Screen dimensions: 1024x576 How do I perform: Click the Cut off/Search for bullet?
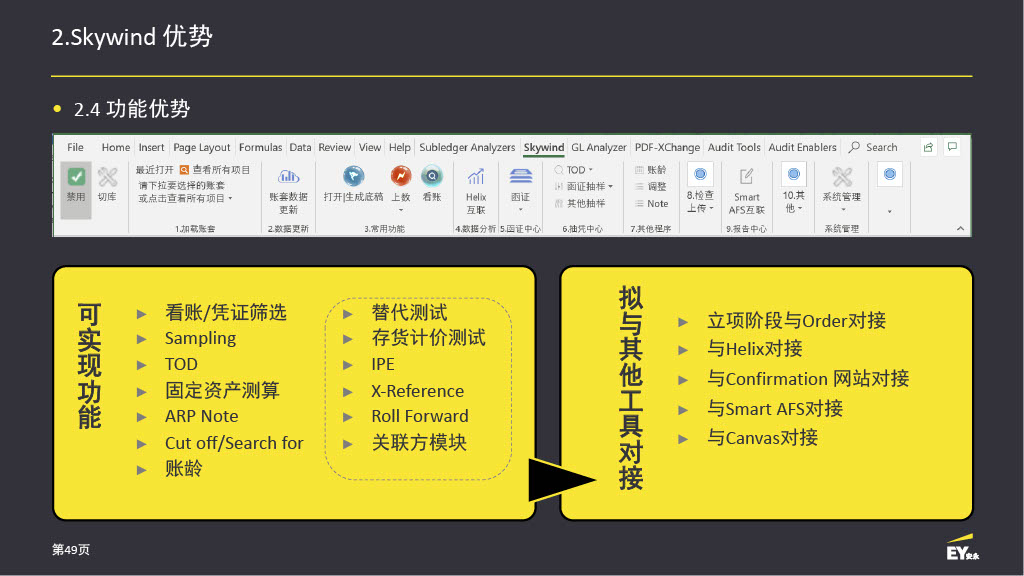point(234,443)
